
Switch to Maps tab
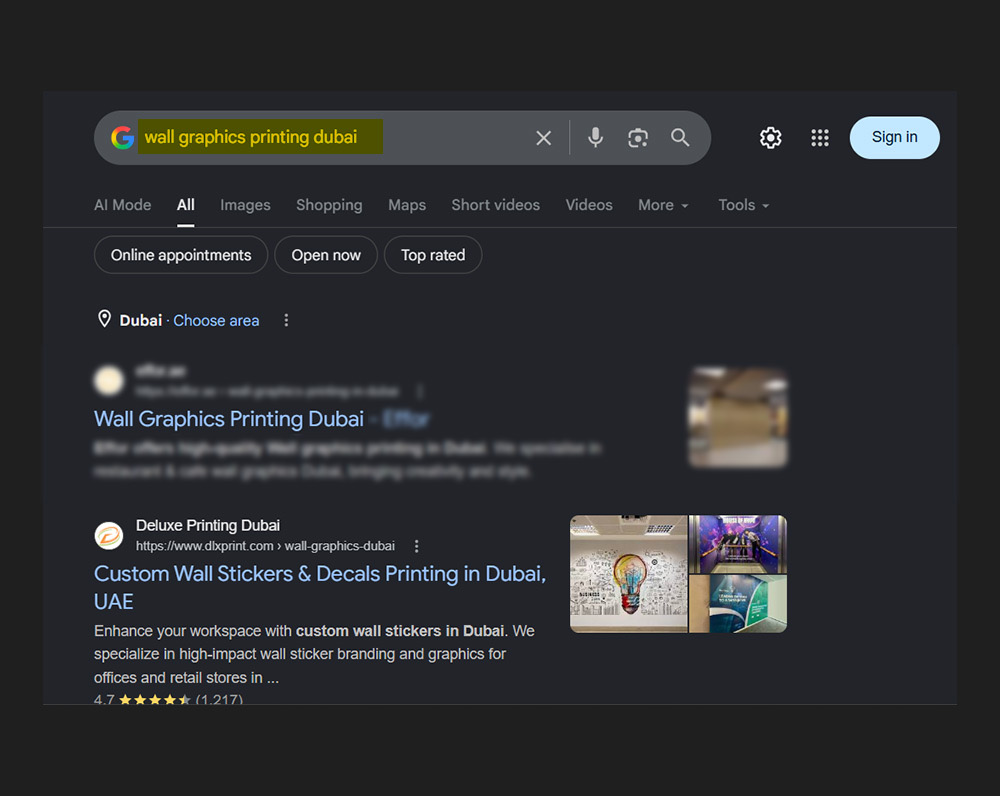point(407,205)
